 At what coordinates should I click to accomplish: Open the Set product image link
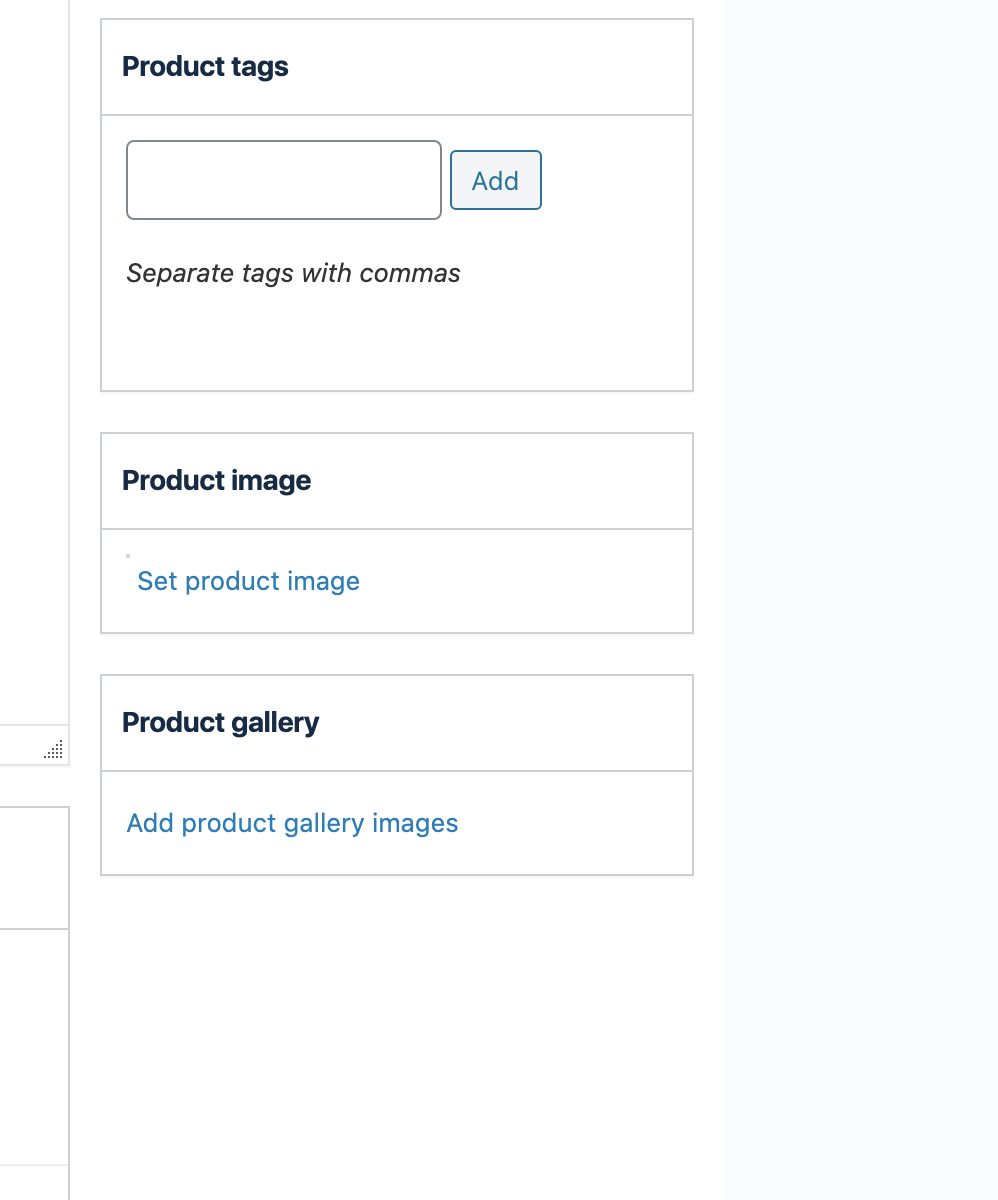[x=248, y=581]
